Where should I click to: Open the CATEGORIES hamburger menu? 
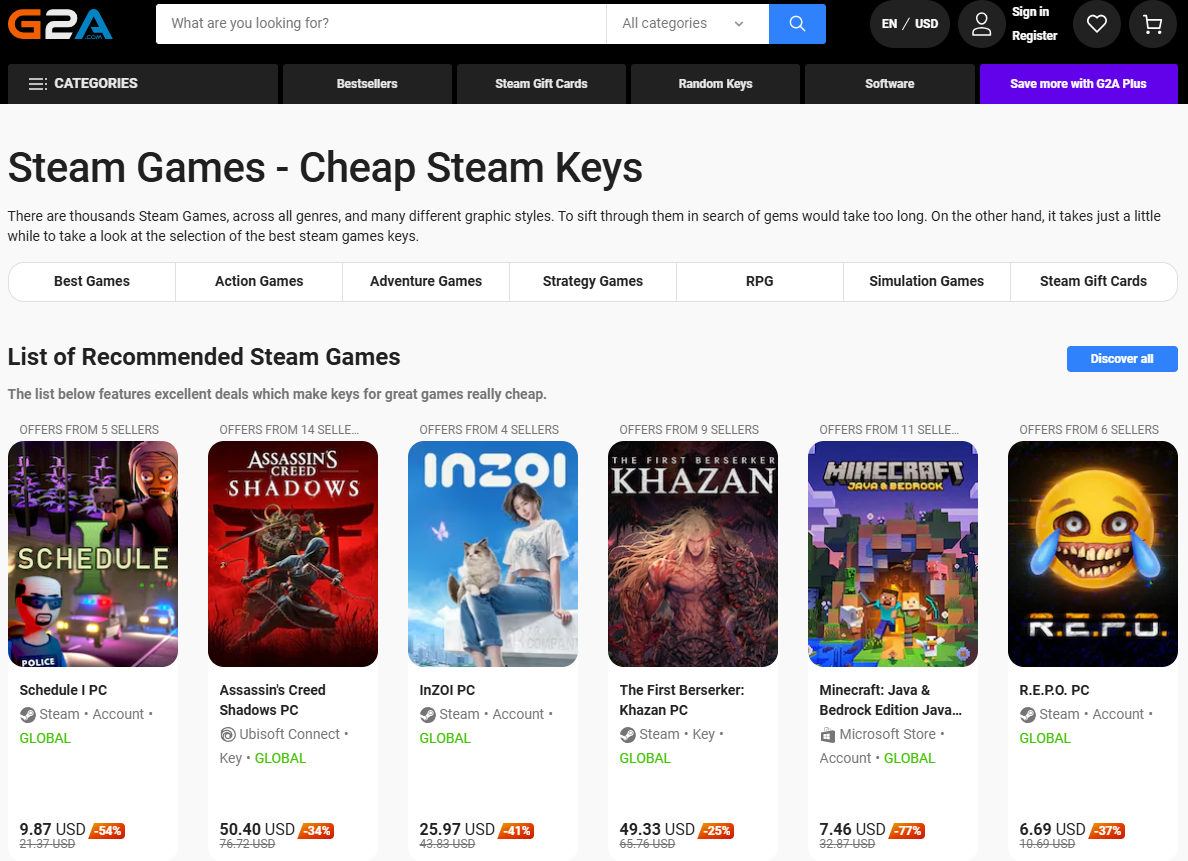pos(84,84)
